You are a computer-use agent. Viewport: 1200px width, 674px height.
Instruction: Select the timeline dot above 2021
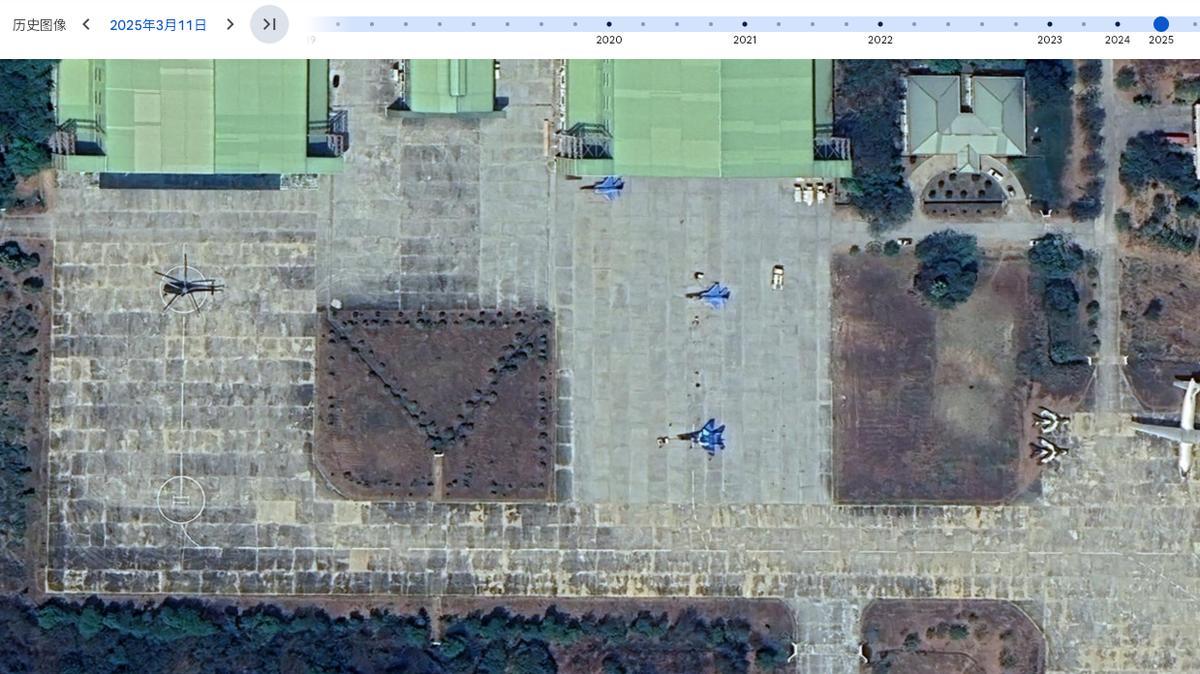(x=745, y=24)
